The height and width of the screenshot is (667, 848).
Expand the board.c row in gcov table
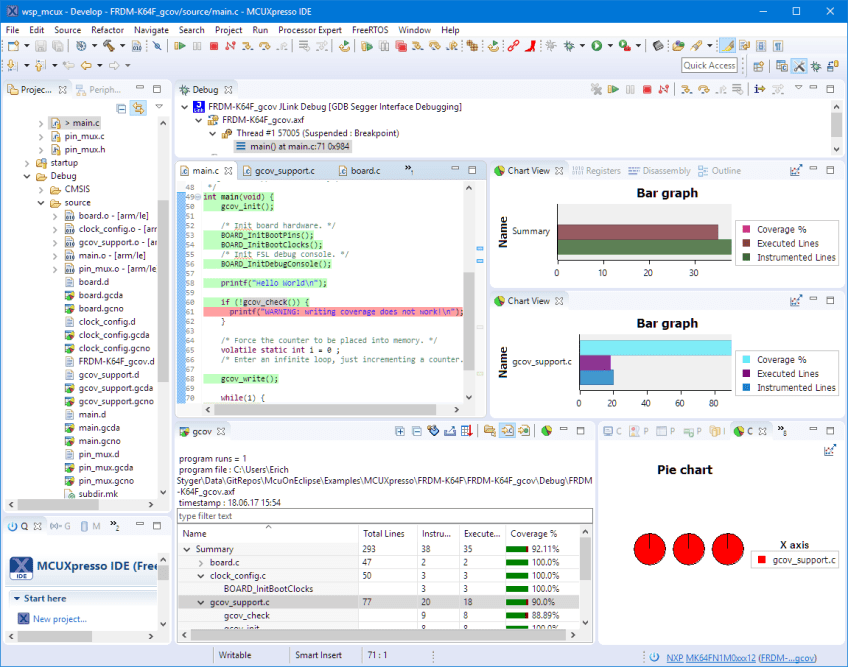pos(201,563)
